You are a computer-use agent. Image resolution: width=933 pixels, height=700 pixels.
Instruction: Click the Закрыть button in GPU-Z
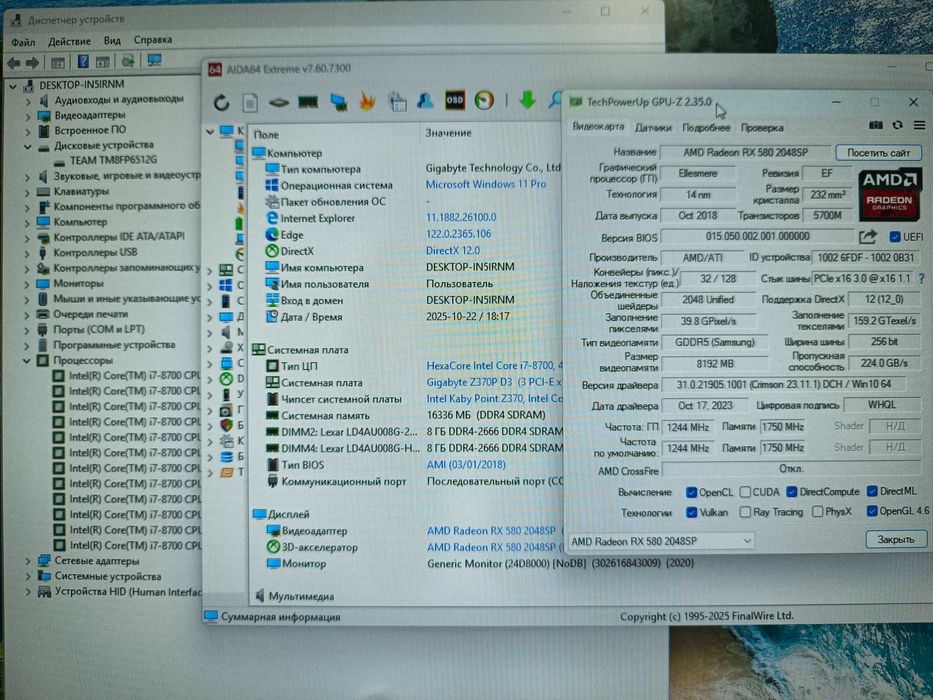pos(896,539)
